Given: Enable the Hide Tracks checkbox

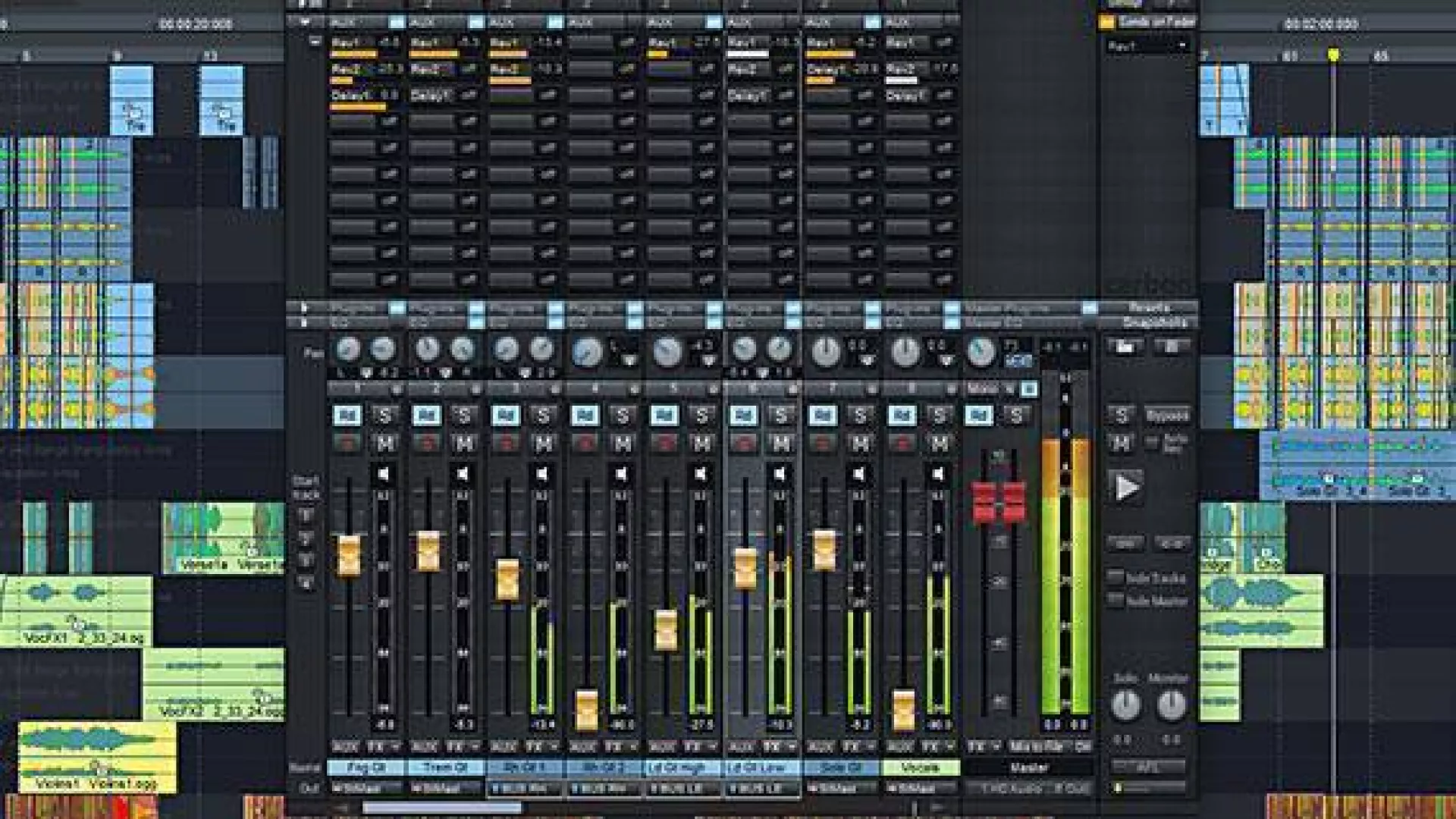Looking at the screenshot, I should (1116, 577).
